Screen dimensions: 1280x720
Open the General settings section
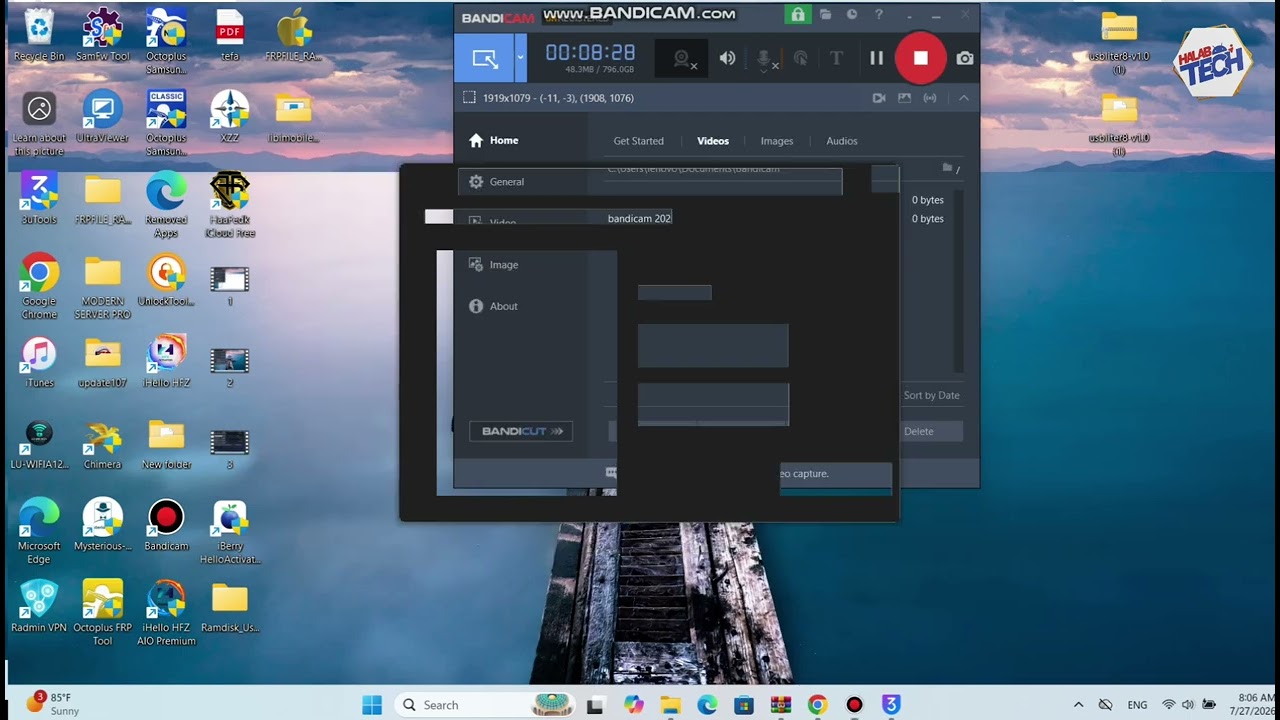click(497, 182)
